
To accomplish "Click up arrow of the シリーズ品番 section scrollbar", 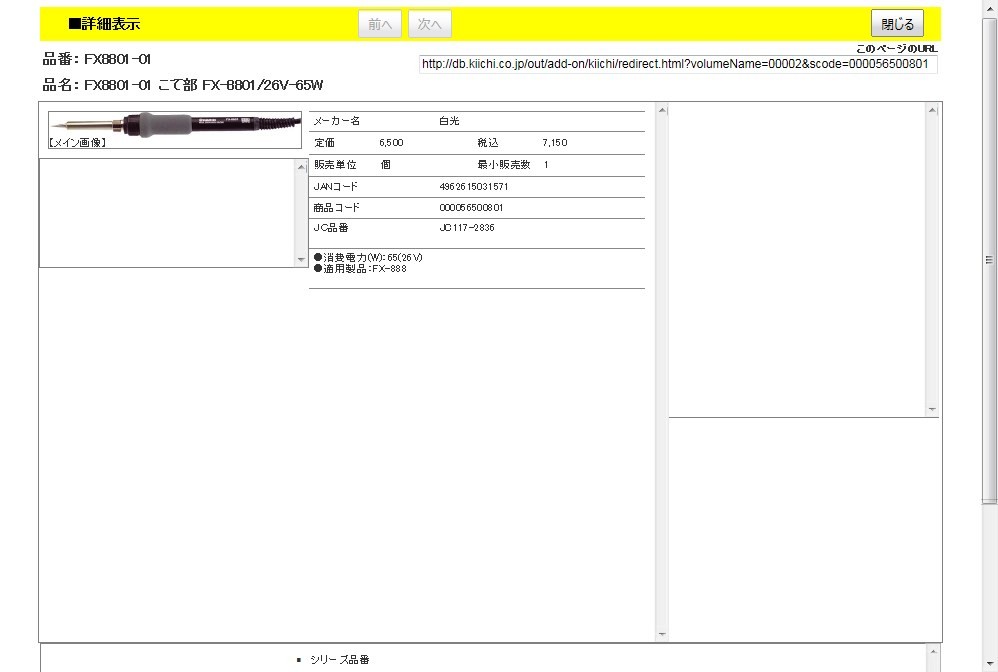I will pos(932,651).
